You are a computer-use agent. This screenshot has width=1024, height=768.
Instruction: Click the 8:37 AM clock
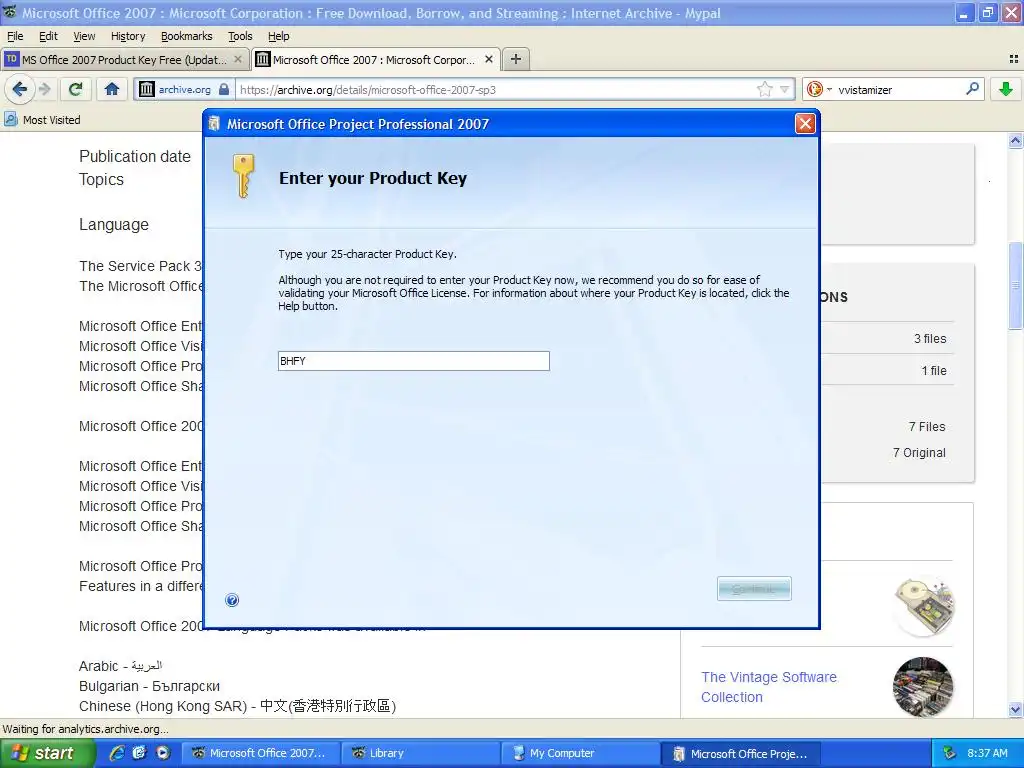[x=987, y=753]
